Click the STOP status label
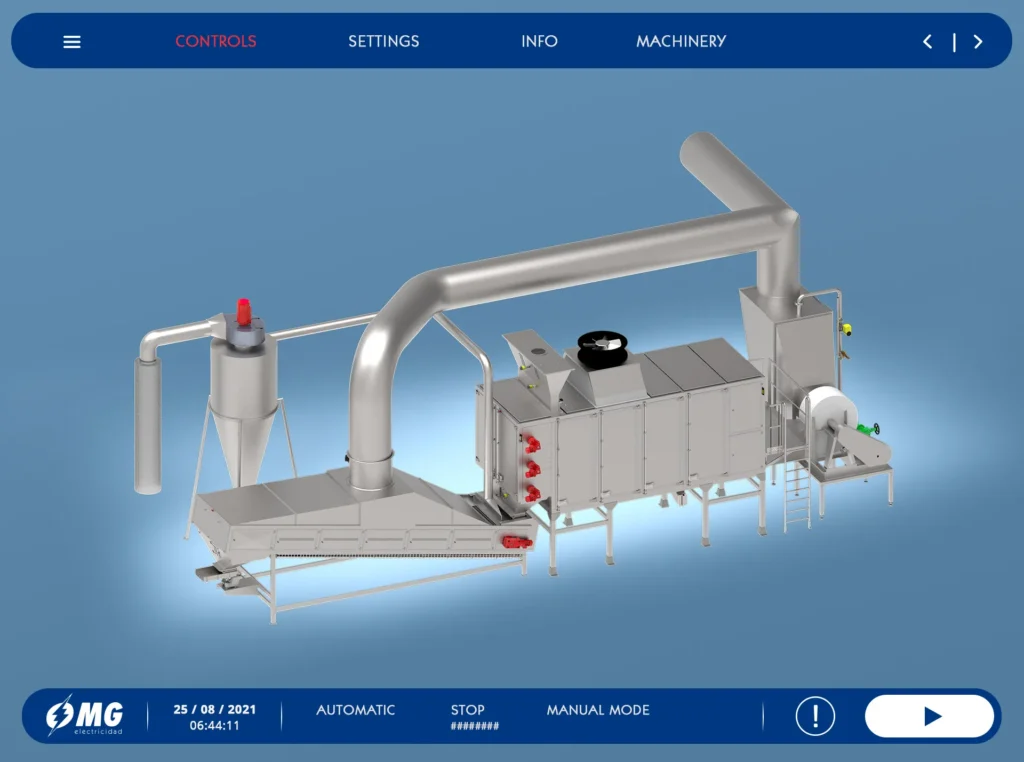This screenshot has height=762, width=1024. pos(468,710)
